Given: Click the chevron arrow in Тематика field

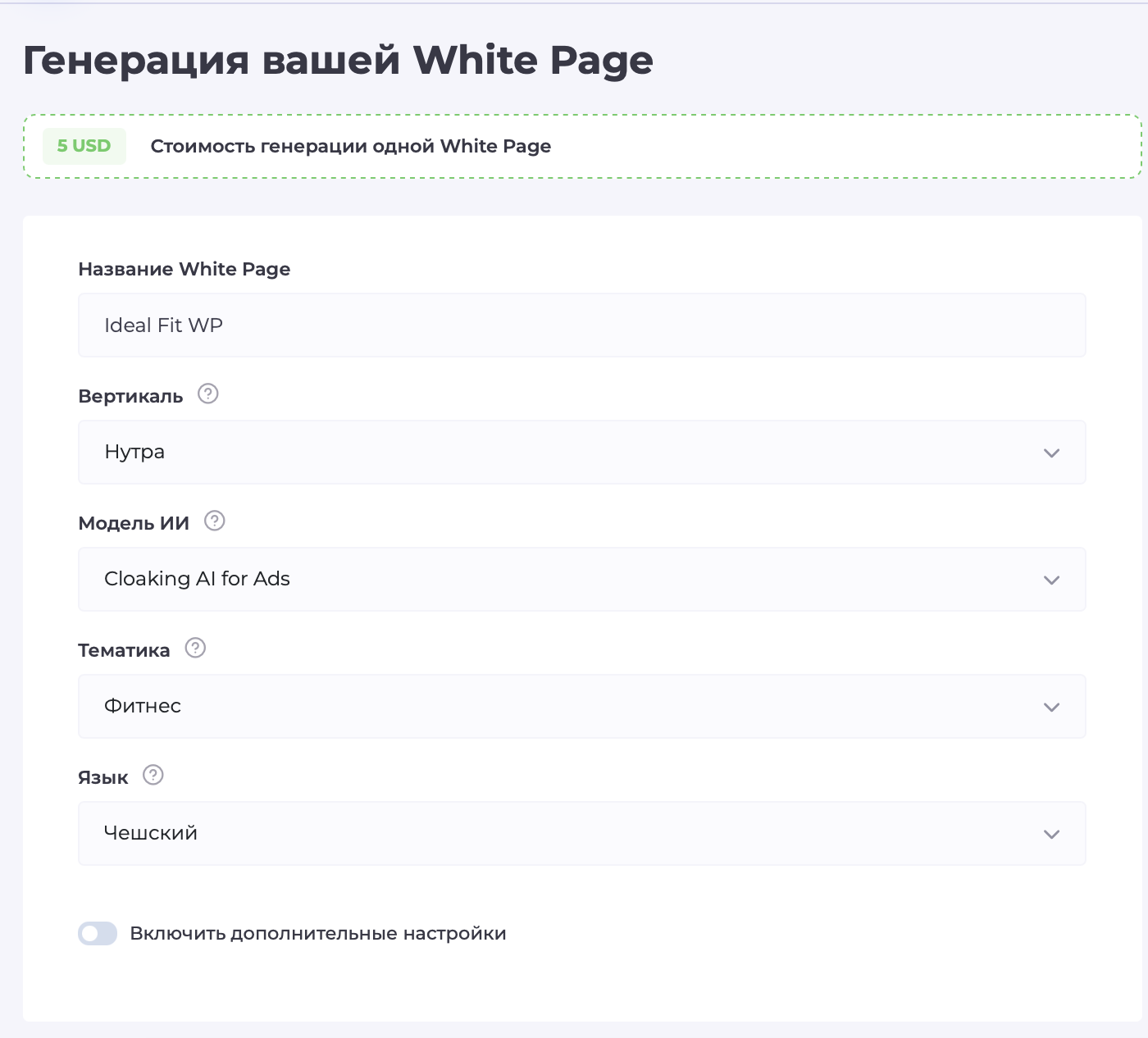Looking at the screenshot, I should pyautogui.click(x=1051, y=708).
